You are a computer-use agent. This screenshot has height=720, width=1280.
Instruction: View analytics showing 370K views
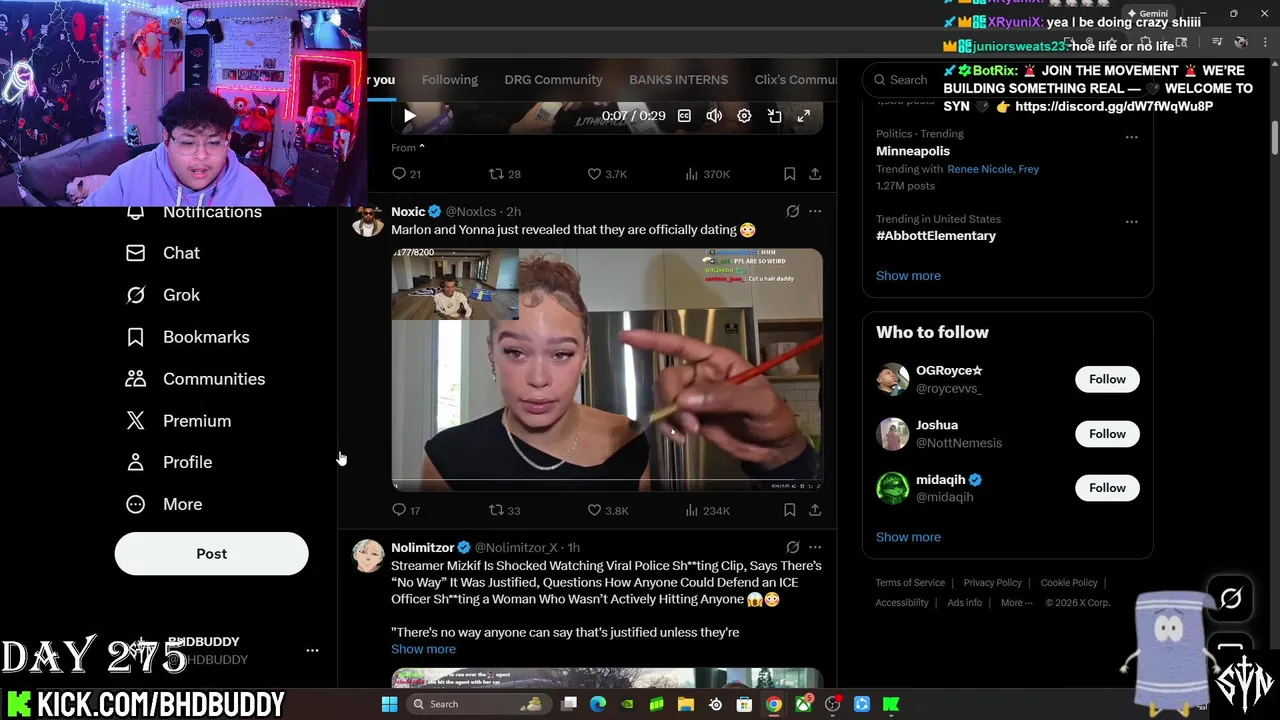(x=707, y=174)
